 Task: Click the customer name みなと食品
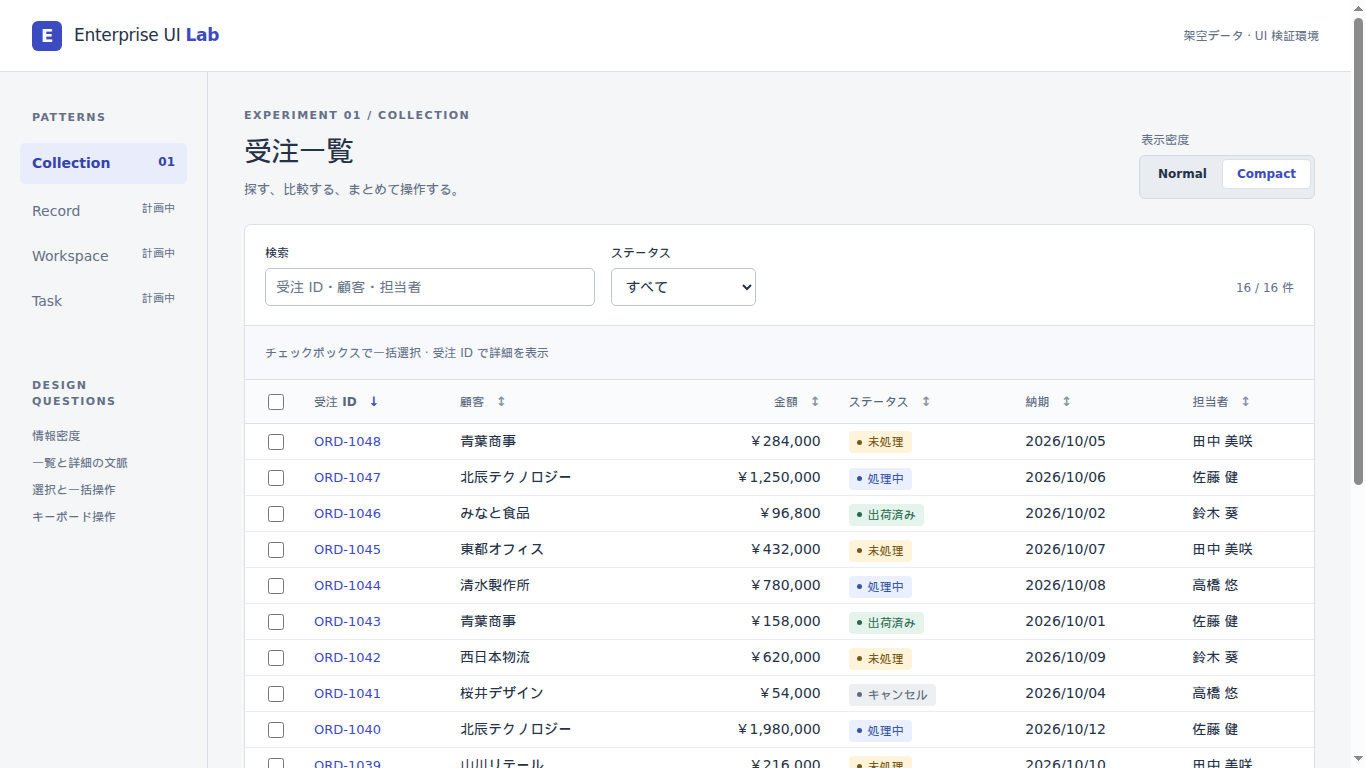495,514
